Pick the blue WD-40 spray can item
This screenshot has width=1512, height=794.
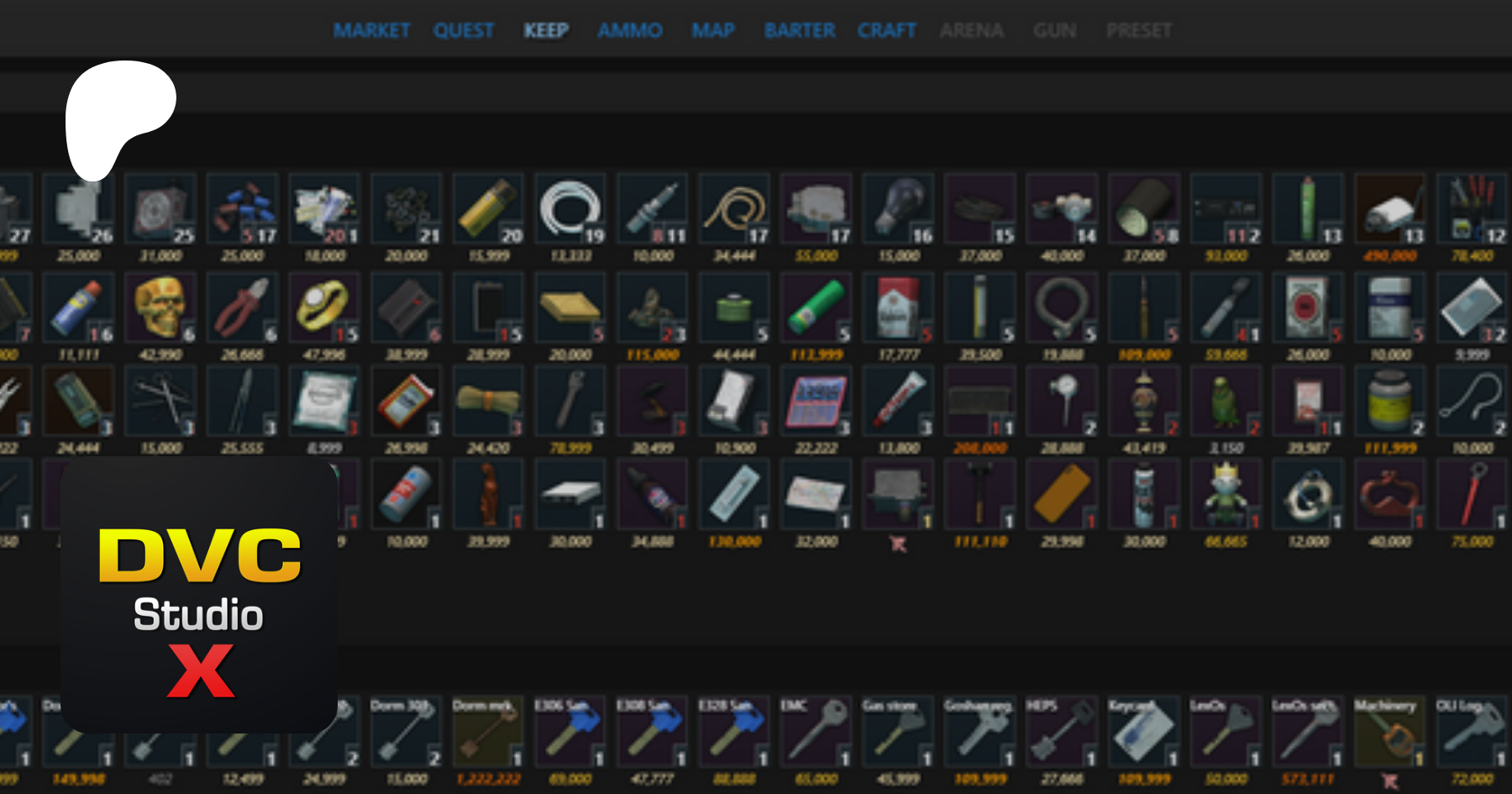77,308
